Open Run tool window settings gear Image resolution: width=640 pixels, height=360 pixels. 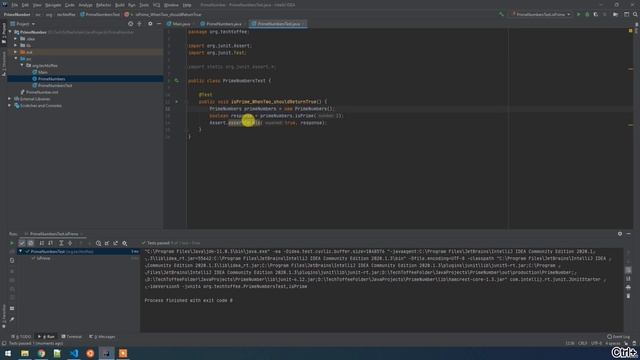620,234
